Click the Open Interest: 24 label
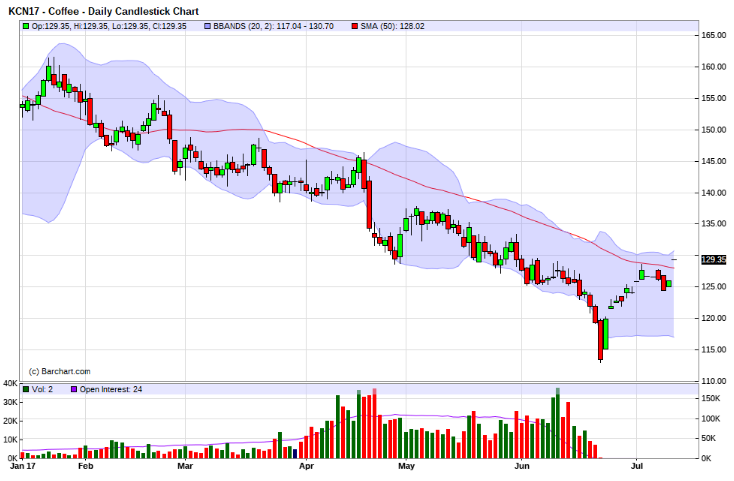This screenshot has height=481, width=734. coord(110,389)
